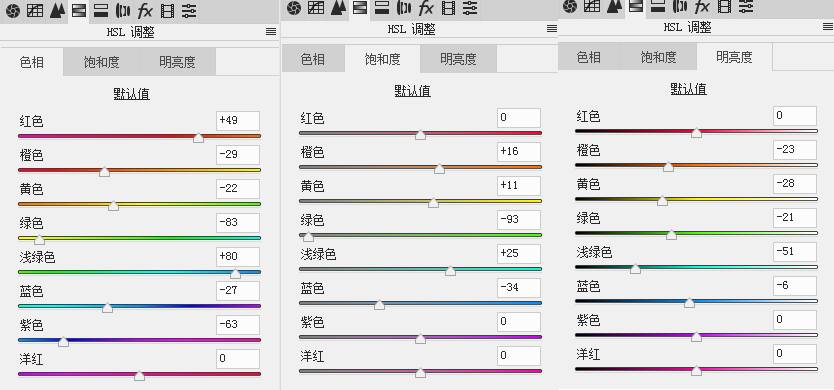Click the 洋红 hue value field showing 0
834x390 pixels.
coord(238,359)
